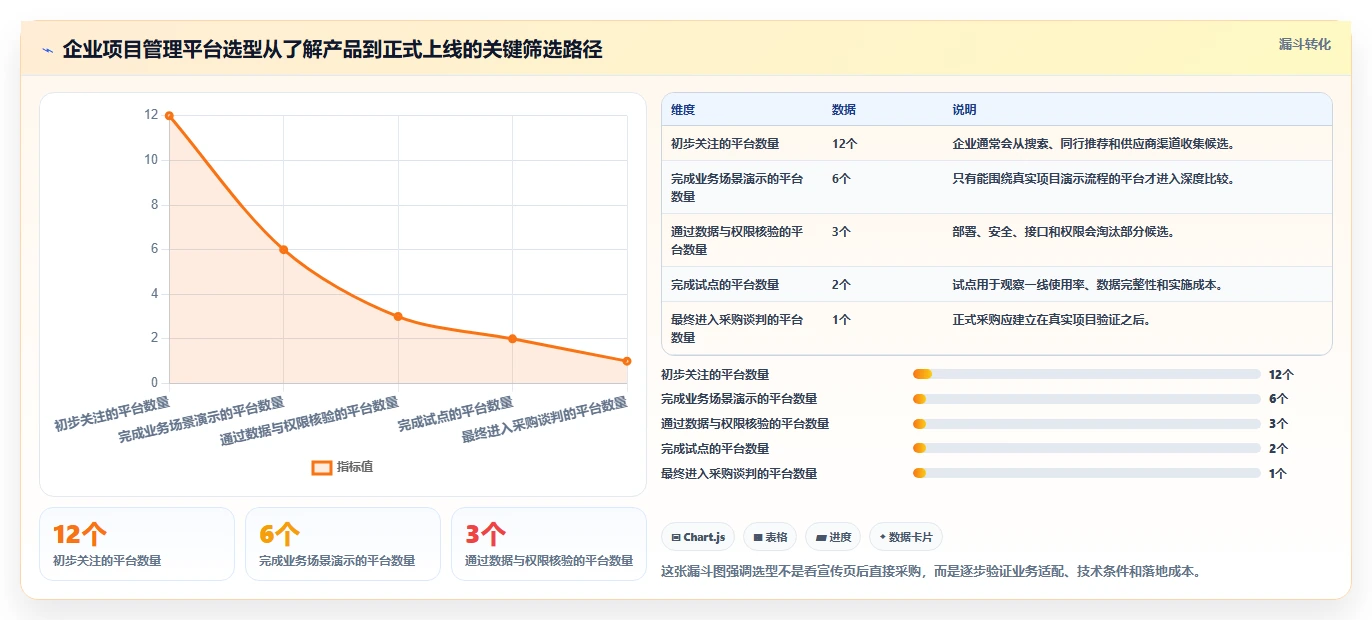Screen dimensions: 1372x620
Task: Click the 漏斗转化 label at top right
Action: click(1304, 45)
